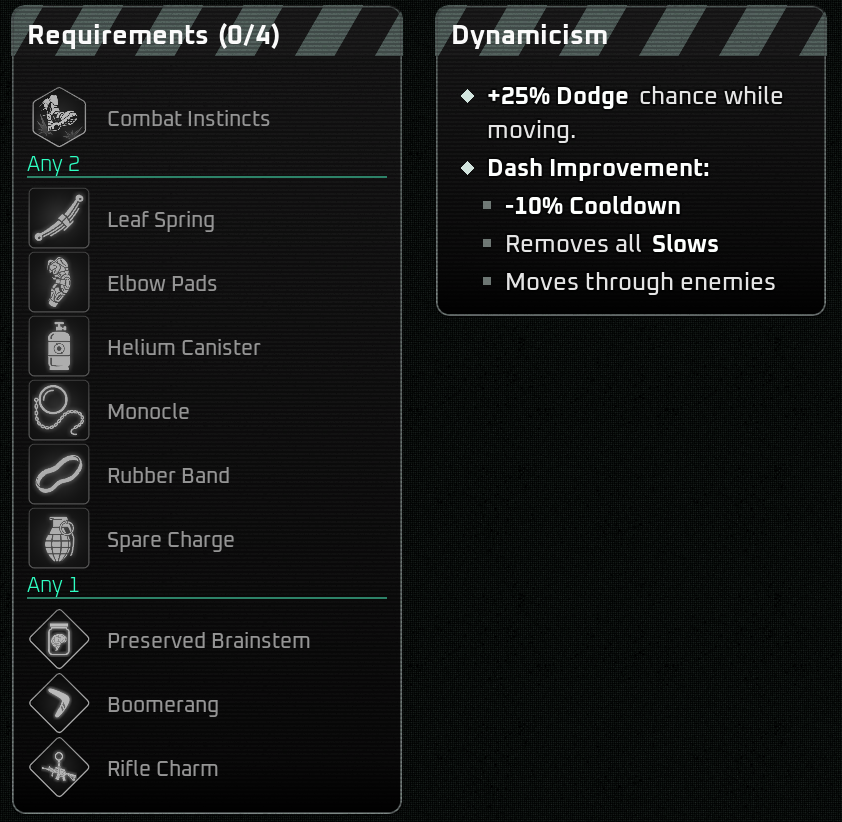This screenshot has height=822, width=842.
Task: Click the Boomerang diamond icon
Action: [x=59, y=704]
